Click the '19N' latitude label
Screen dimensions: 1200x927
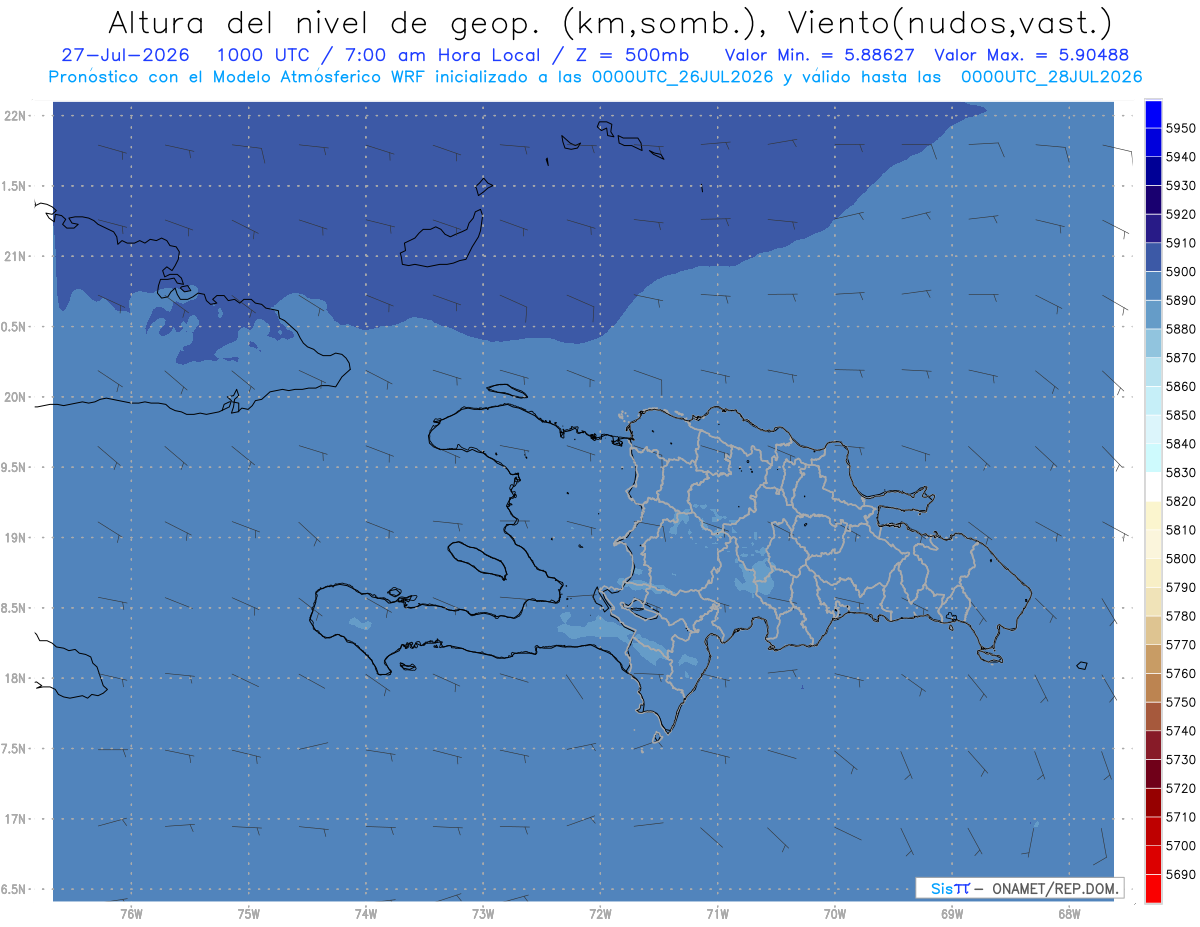pyautogui.click(x=16, y=538)
